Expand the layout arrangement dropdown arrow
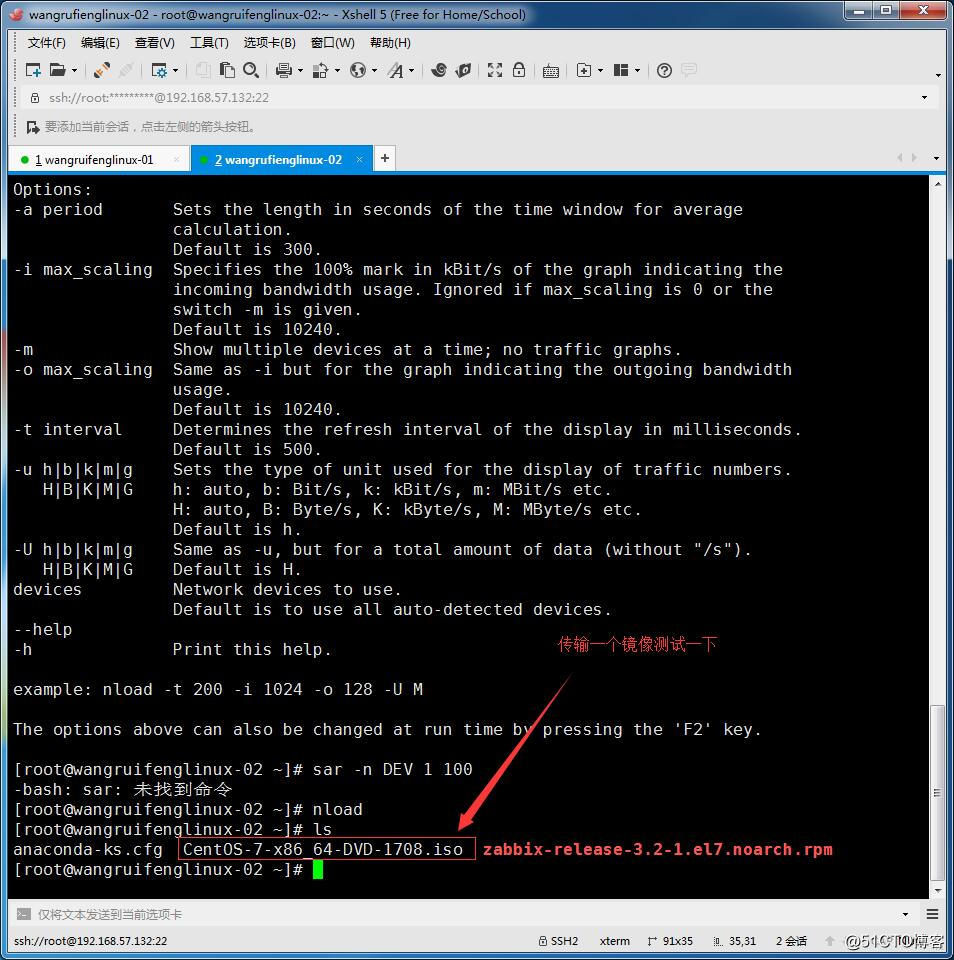The image size is (954, 960). point(637,71)
